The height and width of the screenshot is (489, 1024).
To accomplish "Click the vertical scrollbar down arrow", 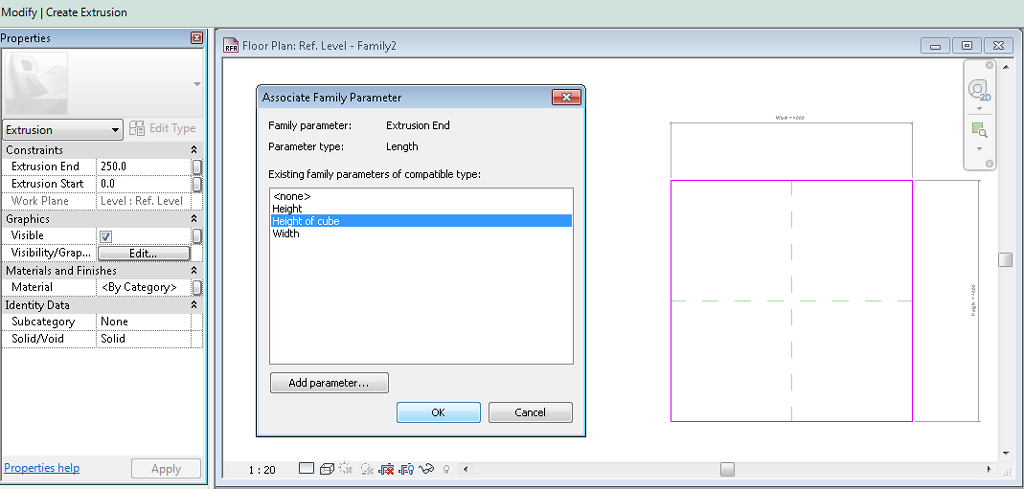I will [1005, 453].
